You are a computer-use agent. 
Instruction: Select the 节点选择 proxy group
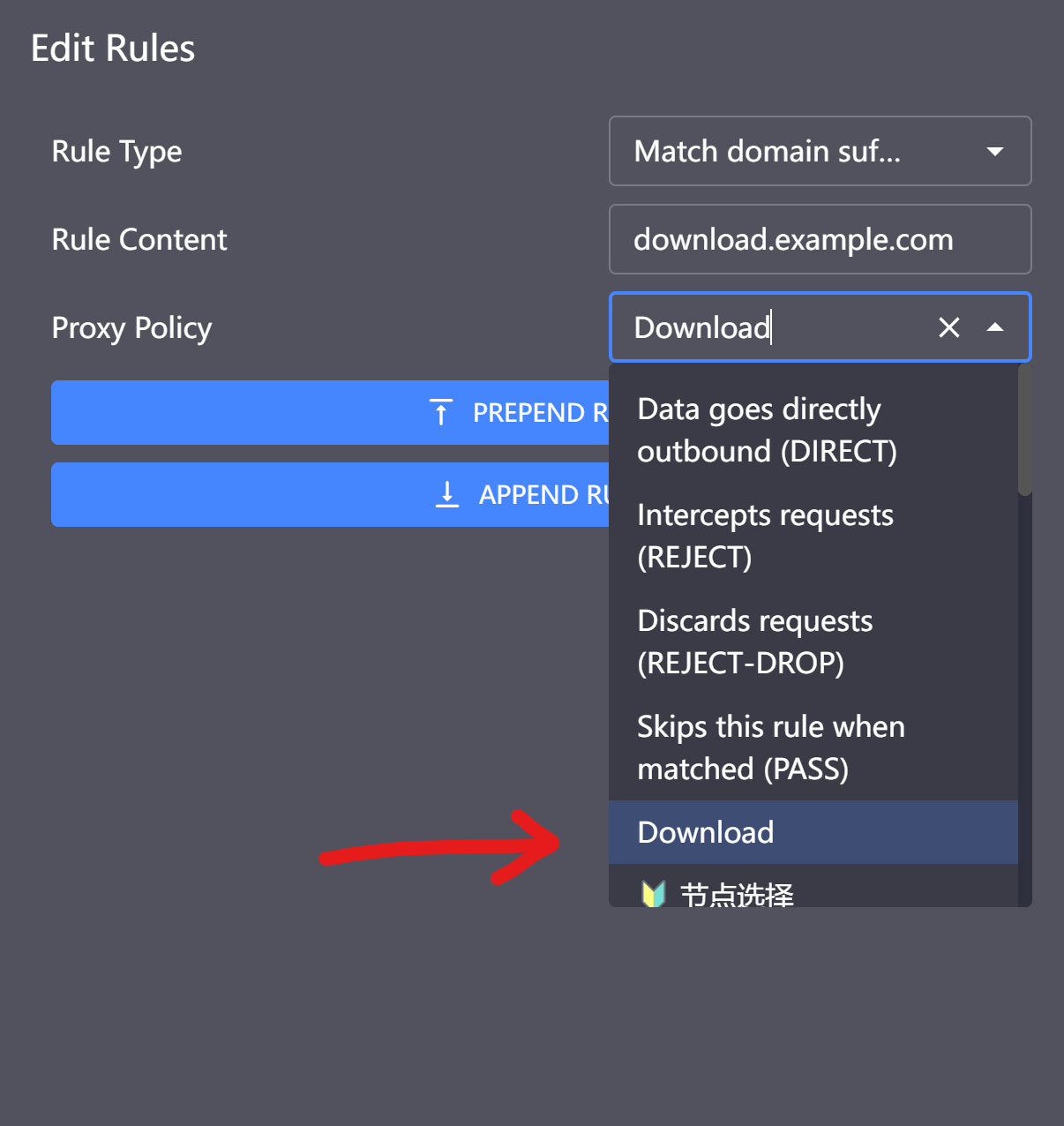pyautogui.click(x=737, y=894)
